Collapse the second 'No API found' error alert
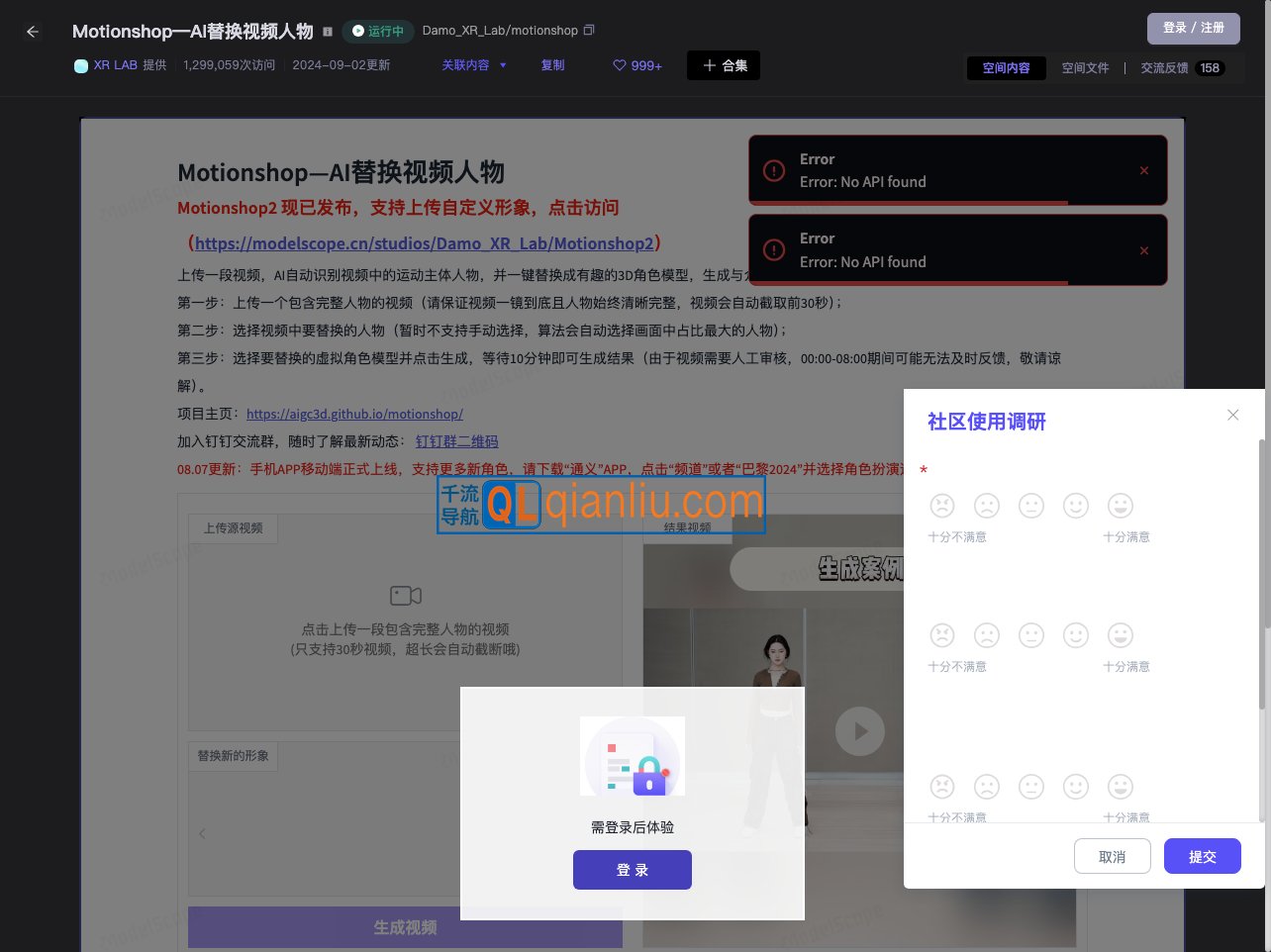This screenshot has width=1271, height=952. [x=1143, y=249]
